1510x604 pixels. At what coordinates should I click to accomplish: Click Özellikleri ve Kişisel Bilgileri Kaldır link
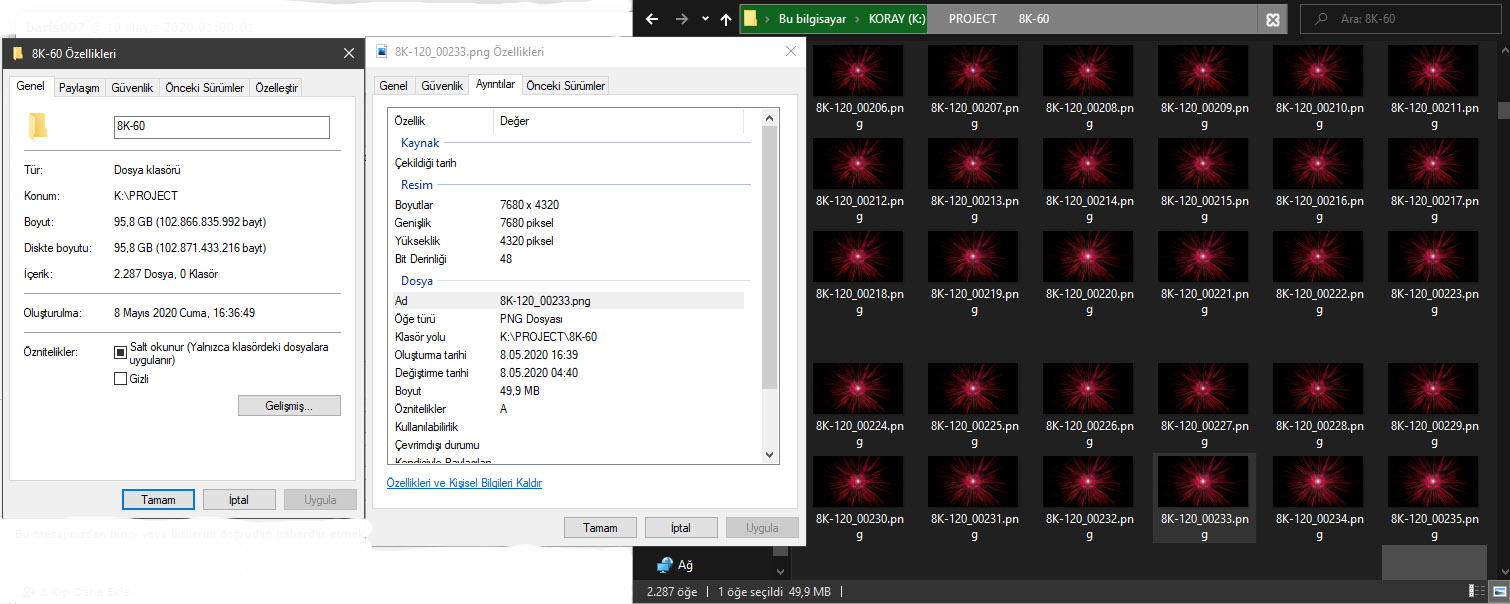(x=464, y=483)
